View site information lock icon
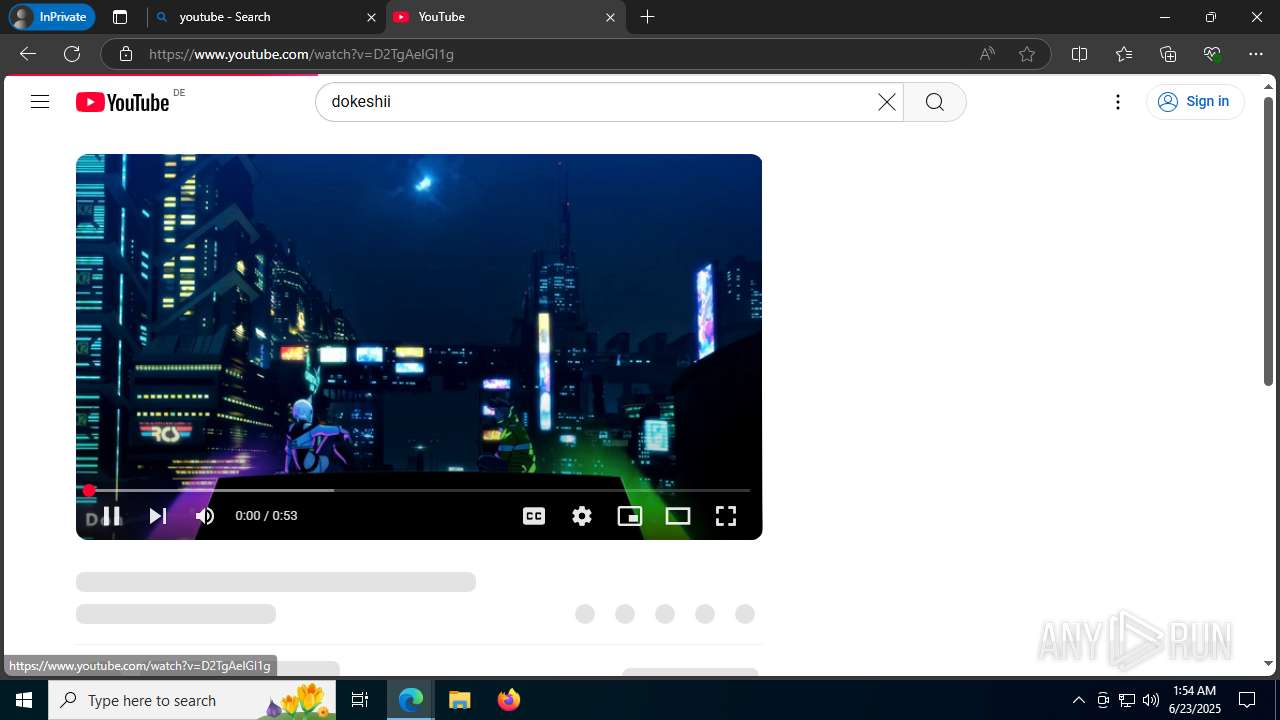The width and height of the screenshot is (1280, 720). [126, 54]
